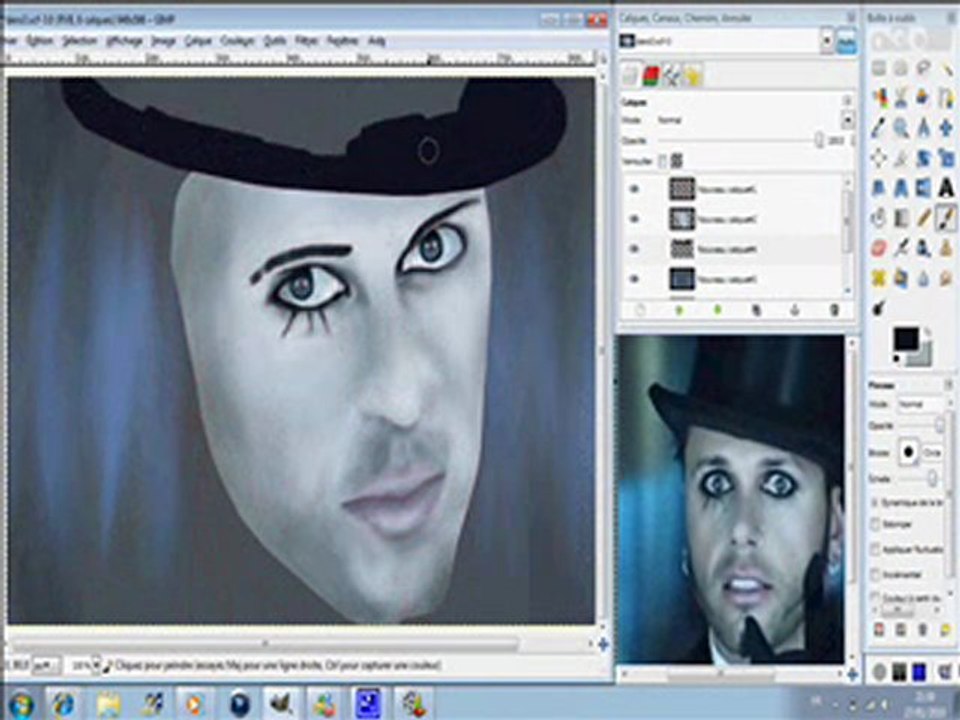Select the Smudge tool

tap(947, 278)
